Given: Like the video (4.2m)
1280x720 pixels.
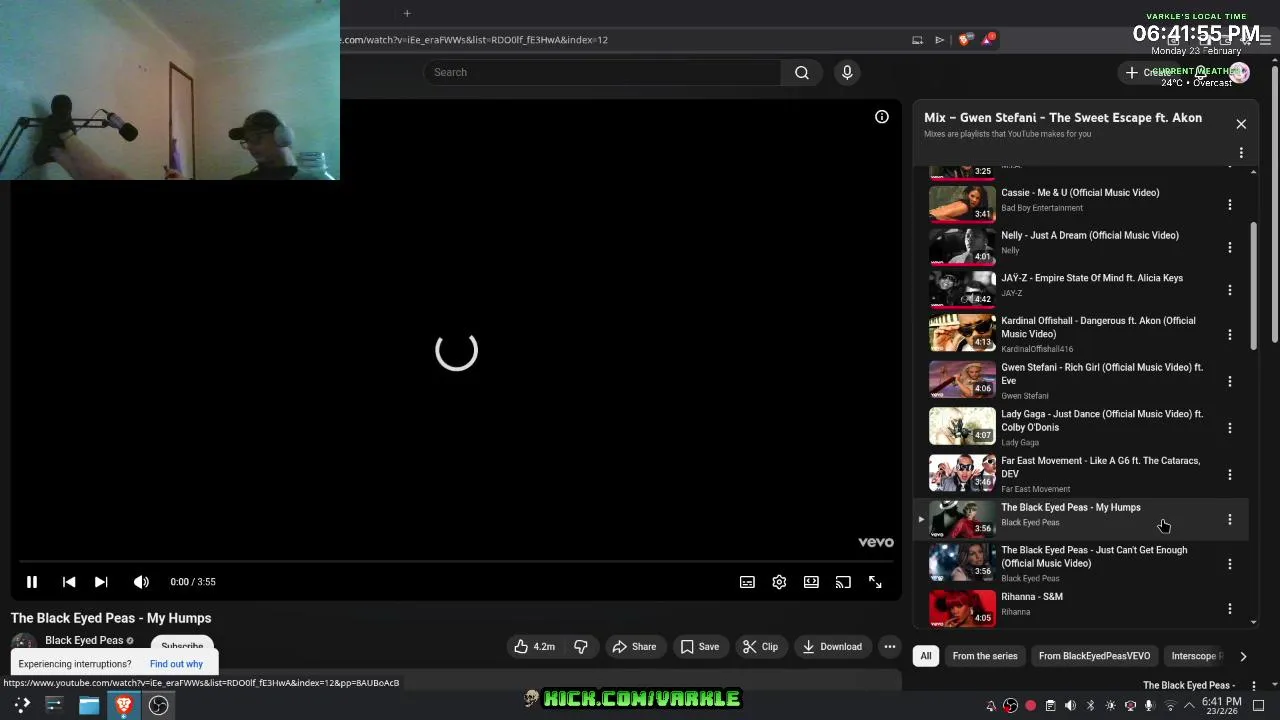Looking at the screenshot, I should coord(534,647).
